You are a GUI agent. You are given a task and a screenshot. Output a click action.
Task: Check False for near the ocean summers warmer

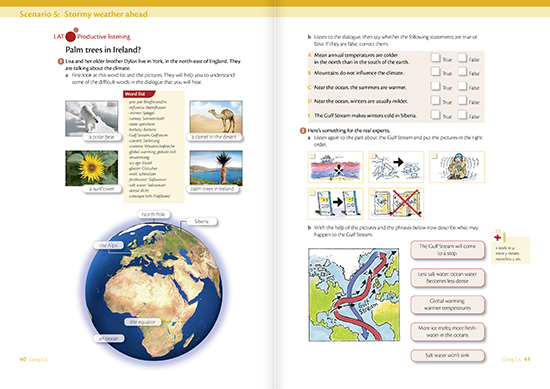pos(462,86)
